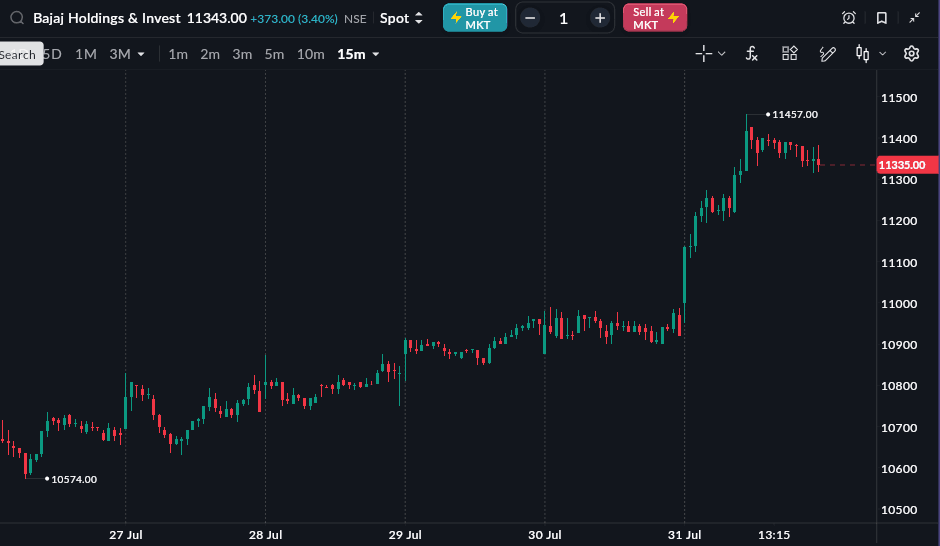940x546 pixels.
Task: Open chart settings gear icon
Action: tap(911, 53)
